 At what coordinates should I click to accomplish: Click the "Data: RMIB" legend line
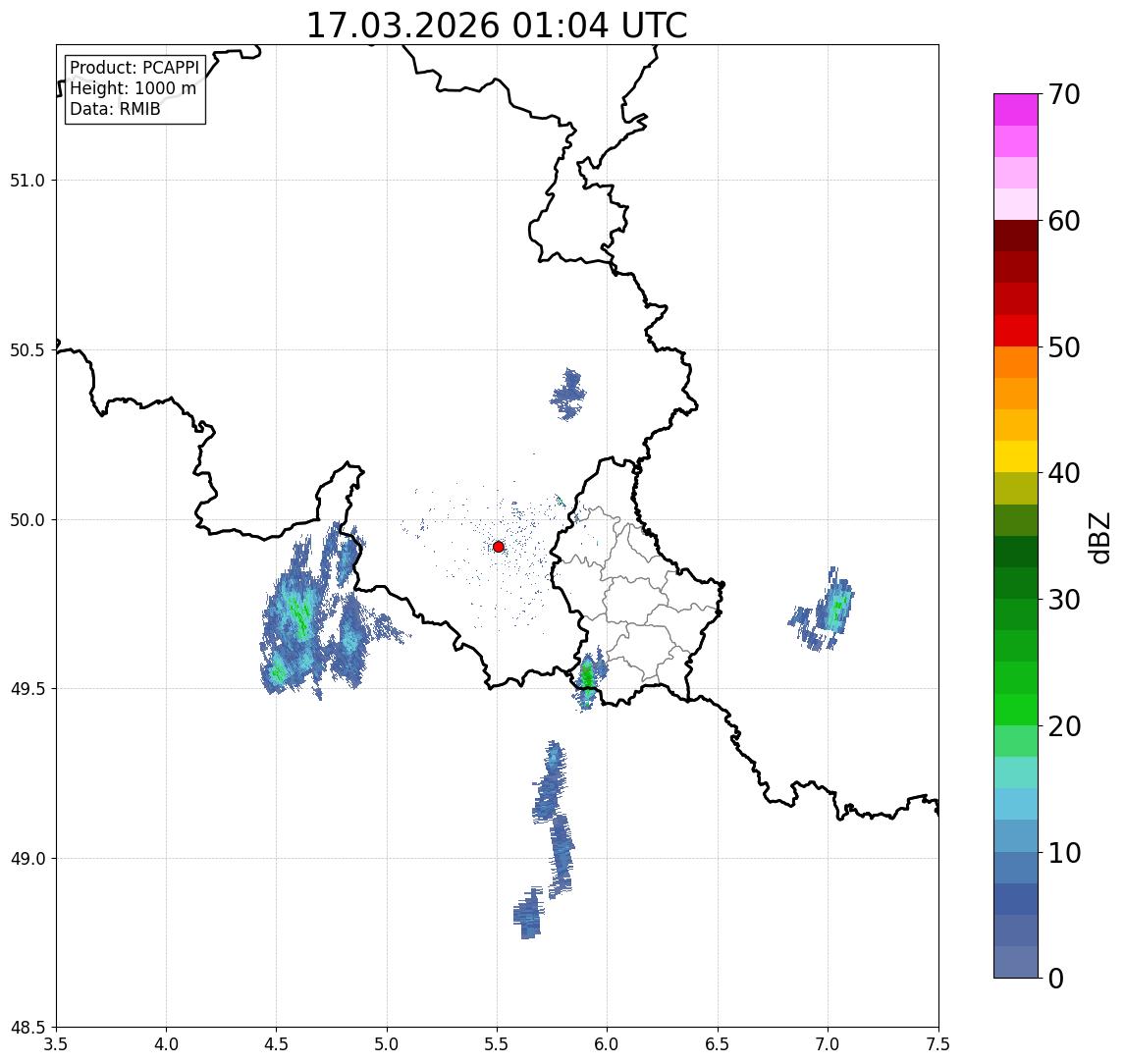click(x=115, y=109)
